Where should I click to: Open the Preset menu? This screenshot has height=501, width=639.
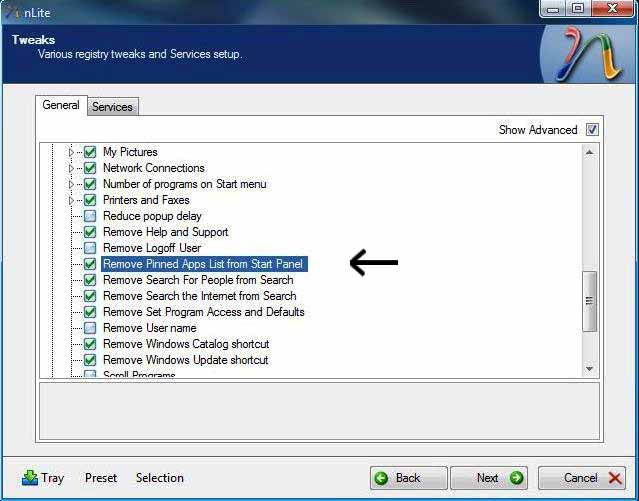(x=101, y=478)
